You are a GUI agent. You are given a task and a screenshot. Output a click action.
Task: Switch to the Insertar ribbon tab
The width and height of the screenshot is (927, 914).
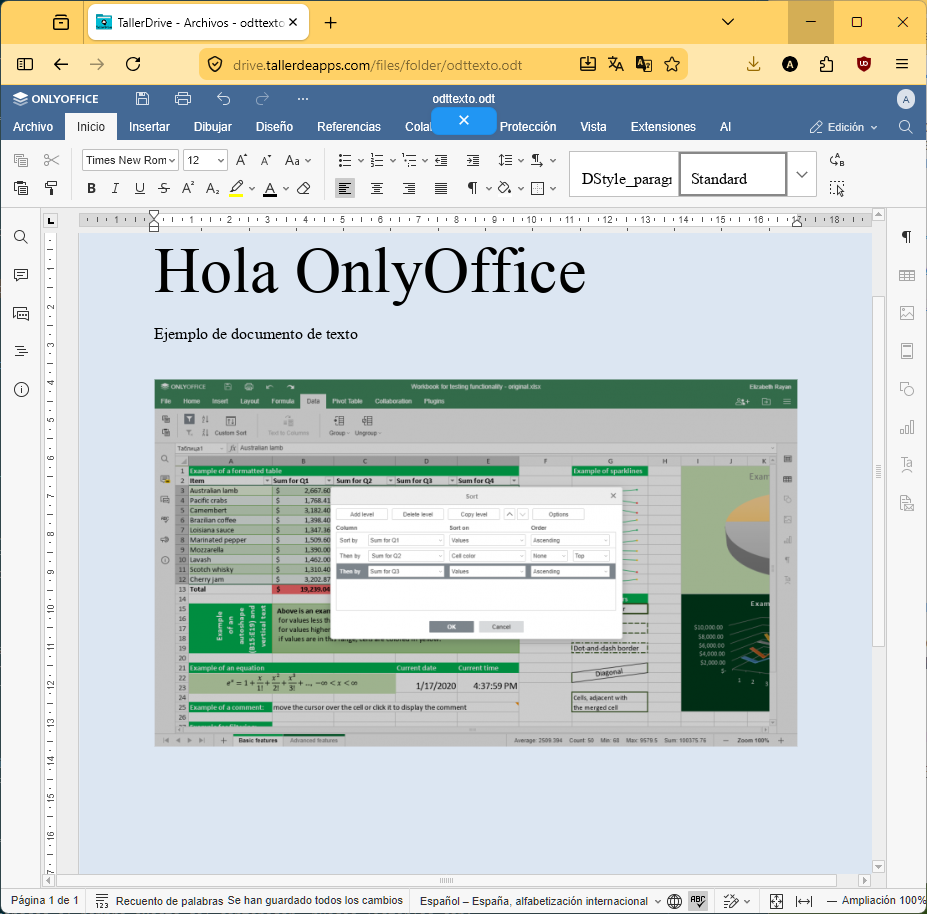tap(149, 127)
